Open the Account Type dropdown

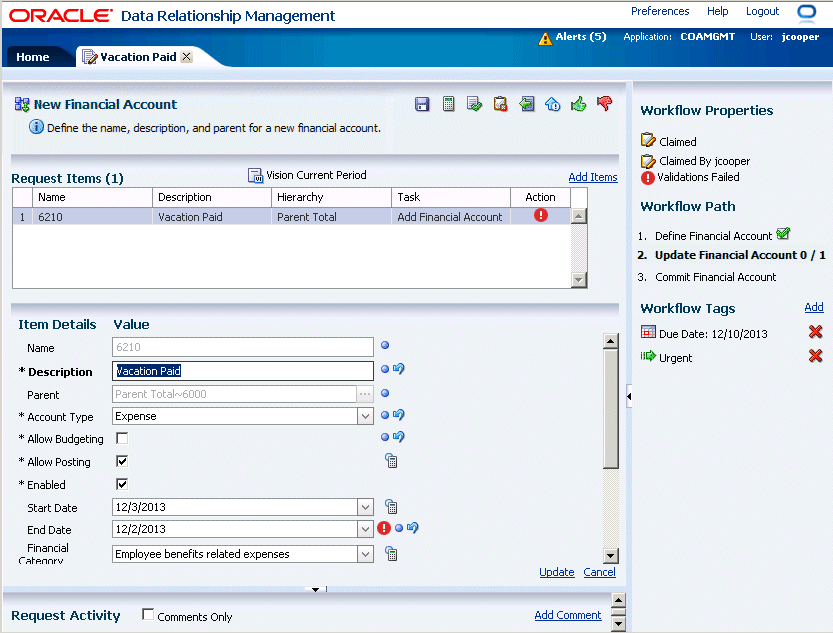pyautogui.click(x=366, y=416)
